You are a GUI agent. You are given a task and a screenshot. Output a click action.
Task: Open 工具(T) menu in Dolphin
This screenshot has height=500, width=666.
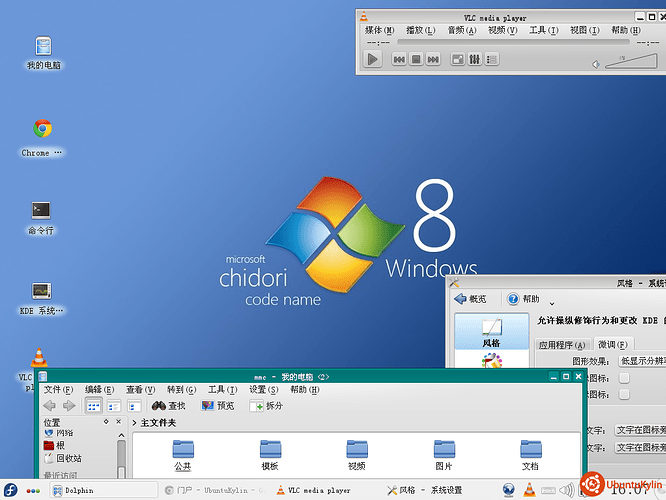pos(223,390)
